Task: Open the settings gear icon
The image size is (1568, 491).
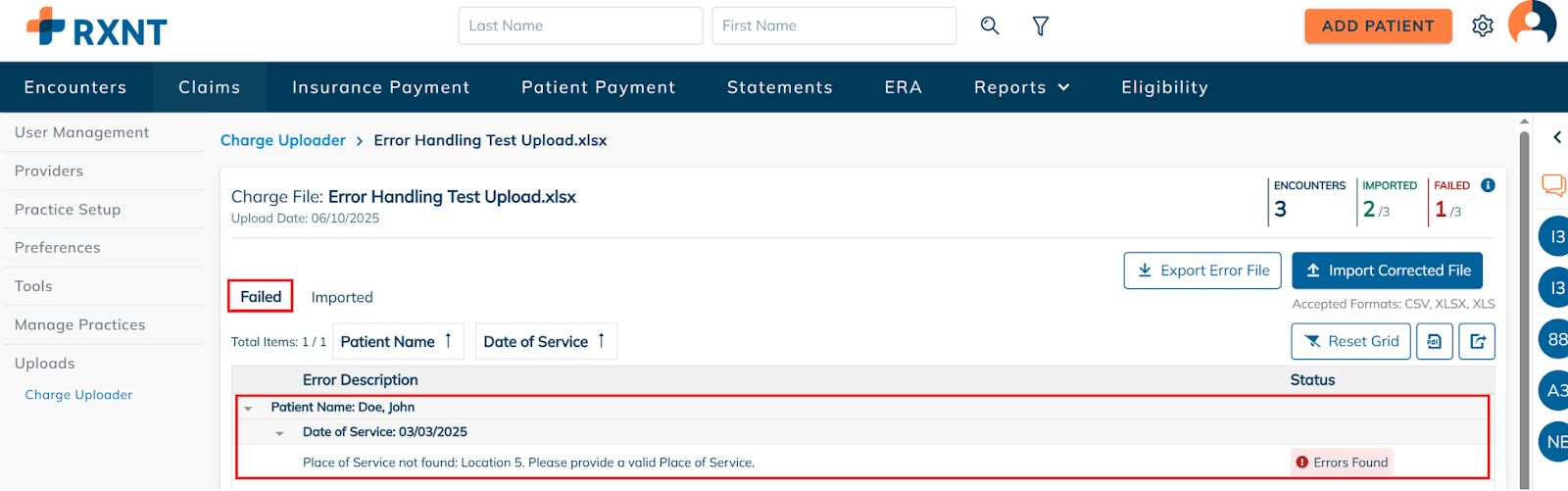Action: pyautogui.click(x=1483, y=26)
